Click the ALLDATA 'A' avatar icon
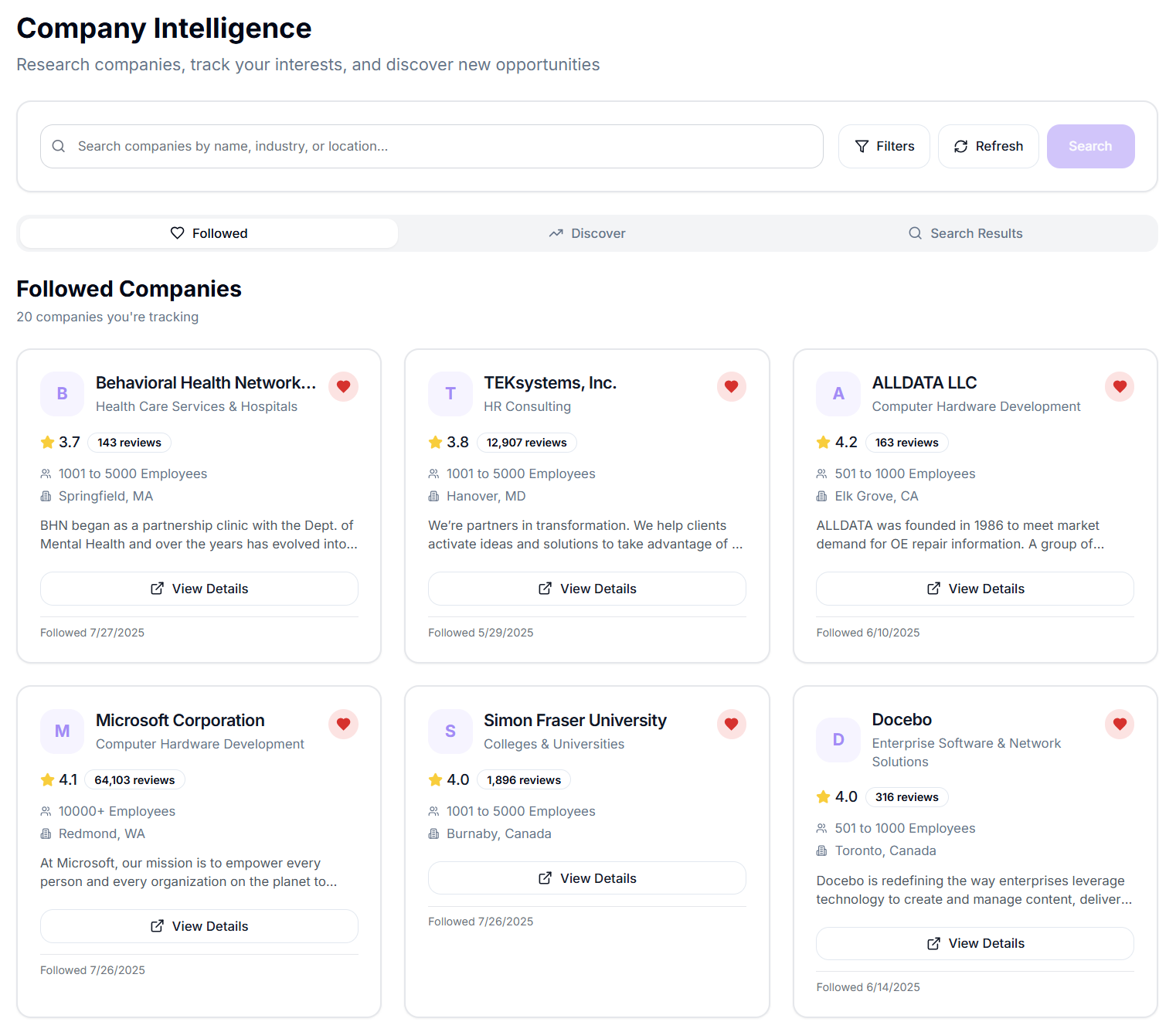The image size is (1176, 1032). click(838, 394)
